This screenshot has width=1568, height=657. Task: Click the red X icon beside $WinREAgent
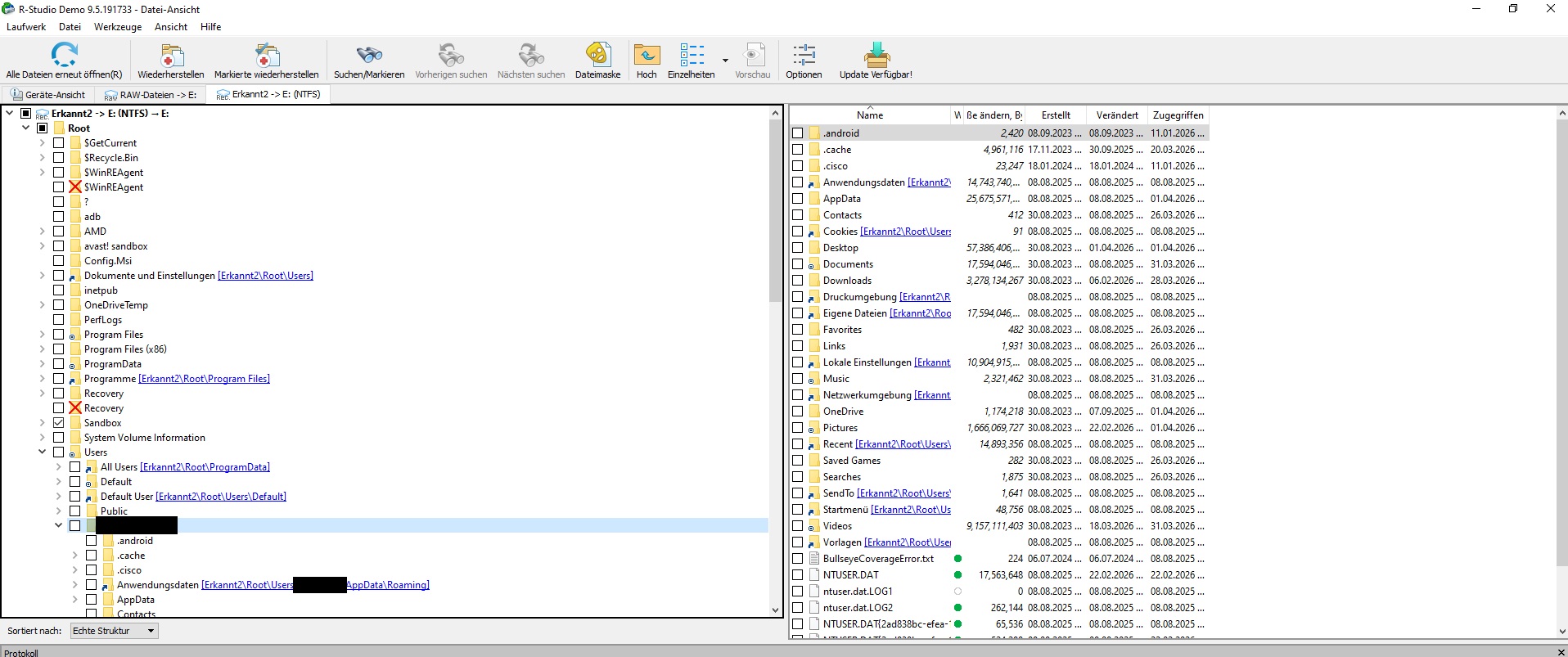tap(75, 187)
